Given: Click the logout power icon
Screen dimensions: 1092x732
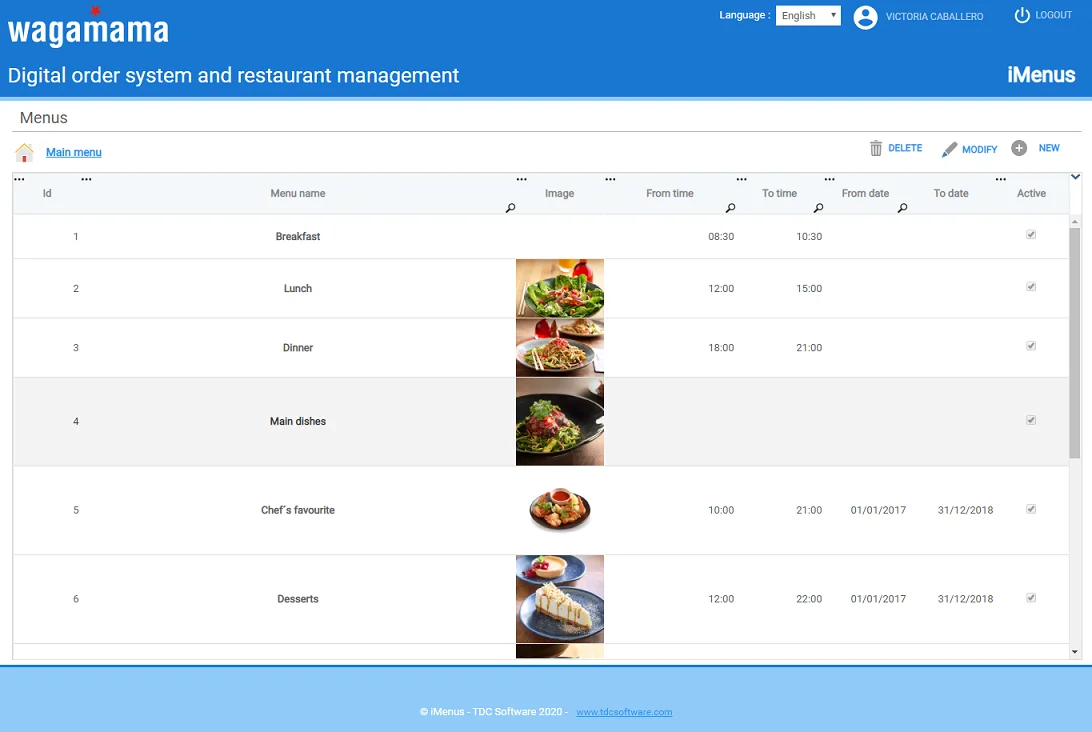Looking at the screenshot, I should coord(1022,15).
